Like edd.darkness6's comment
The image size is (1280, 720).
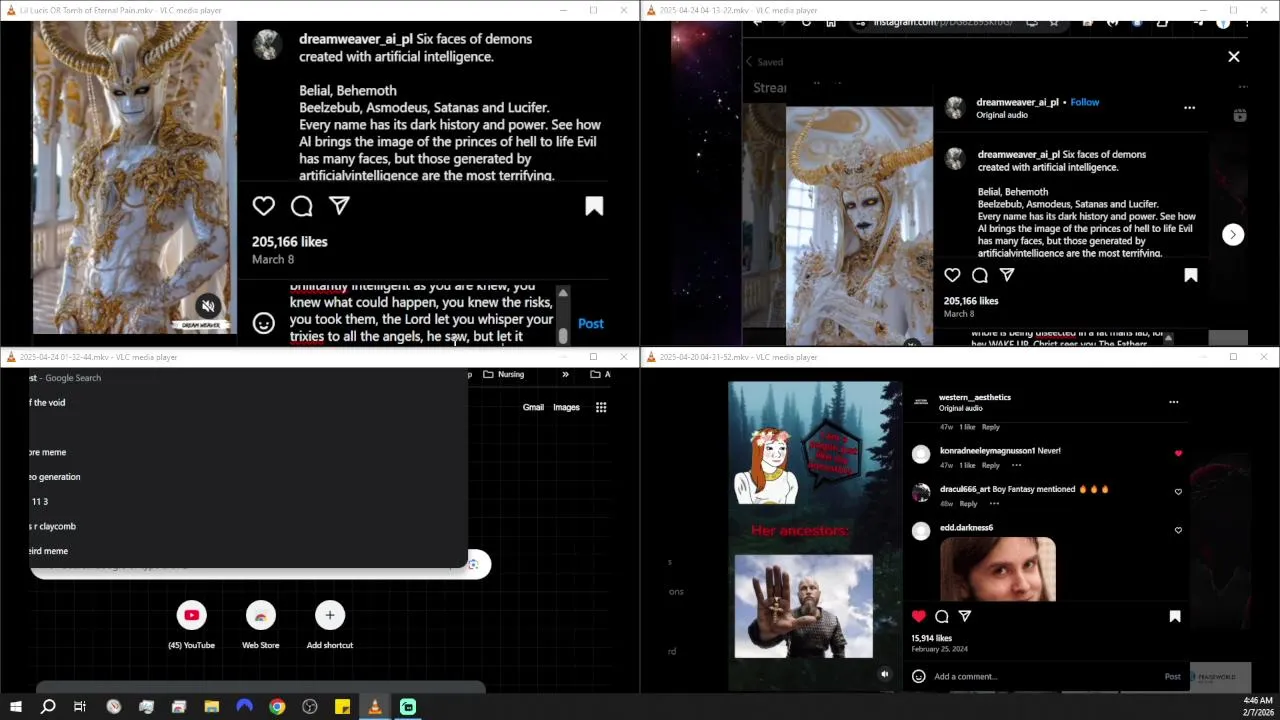click(1178, 530)
